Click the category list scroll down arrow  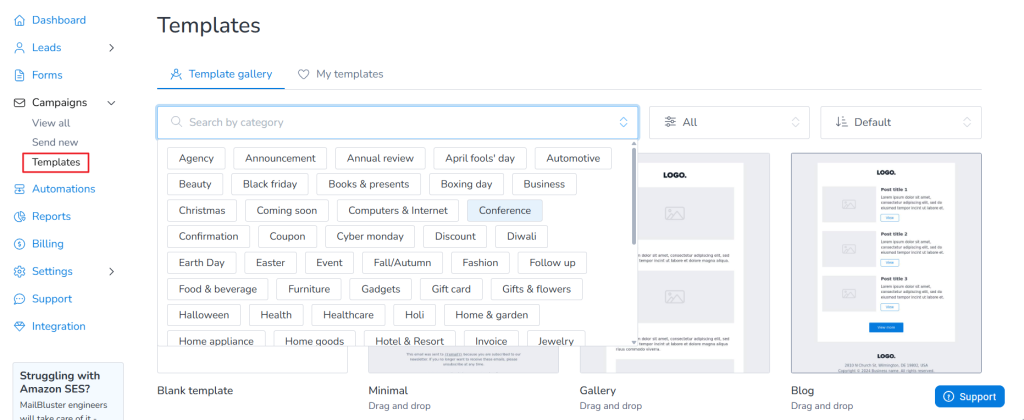[x=633, y=342]
